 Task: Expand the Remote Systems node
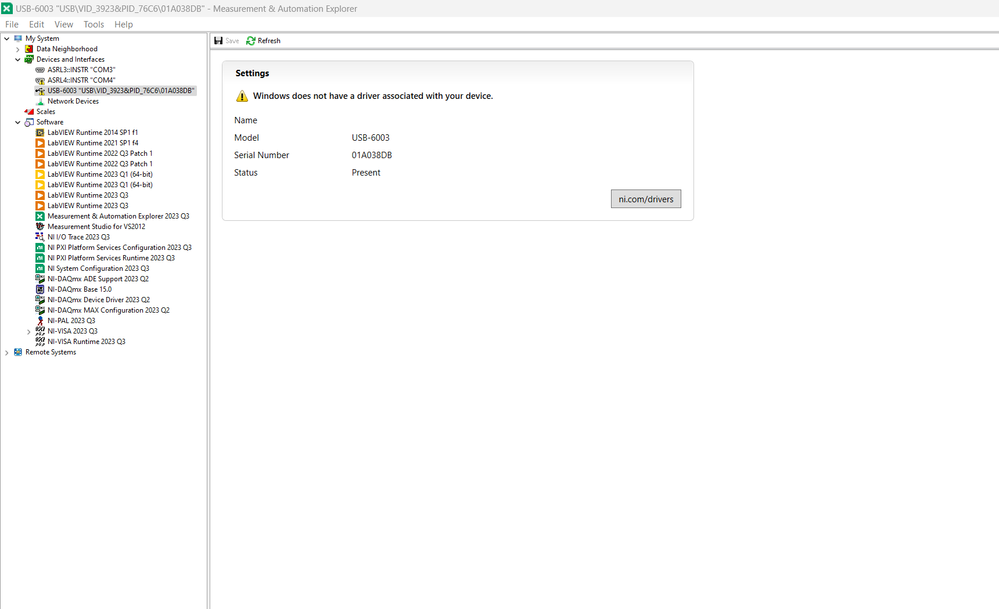coord(6,352)
